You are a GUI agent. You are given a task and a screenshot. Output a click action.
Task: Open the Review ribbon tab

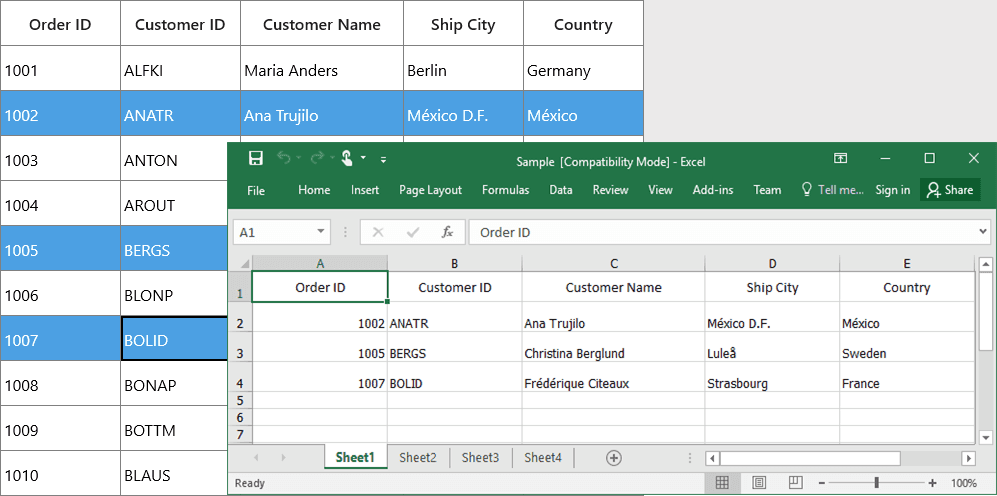click(x=610, y=189)
